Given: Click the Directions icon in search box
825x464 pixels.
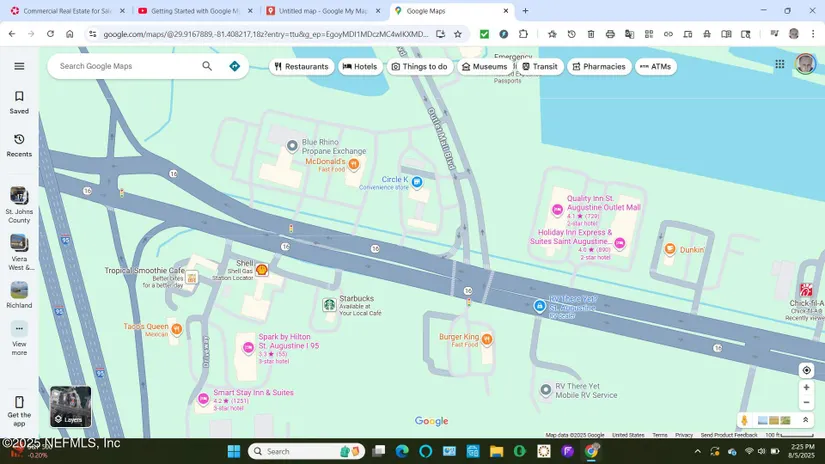Looking at the screenshot, I should pyautogui.click(x=234, y=66).
